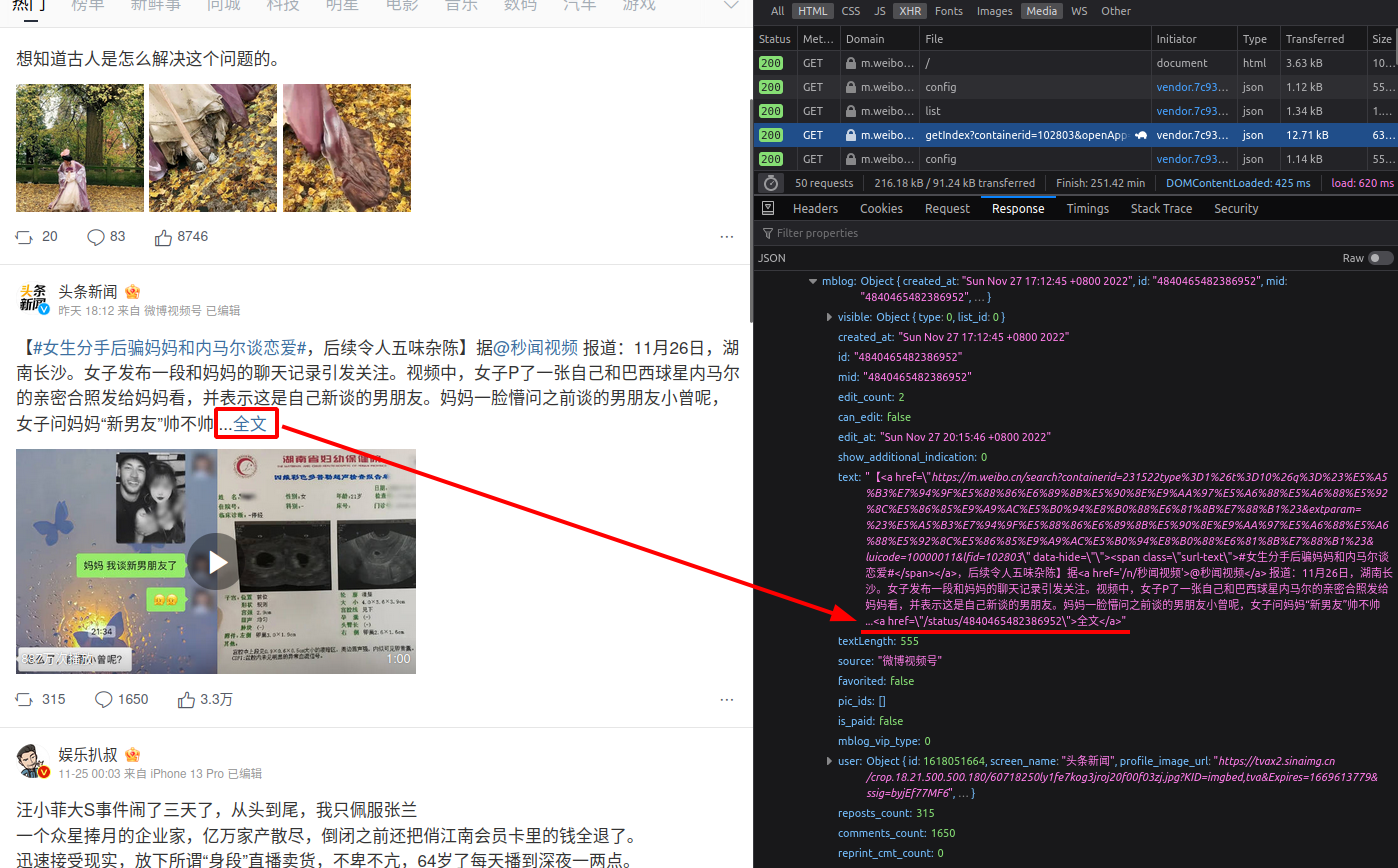Play the 头条新闻 video

pyautogui.click(x=218, y=560)
